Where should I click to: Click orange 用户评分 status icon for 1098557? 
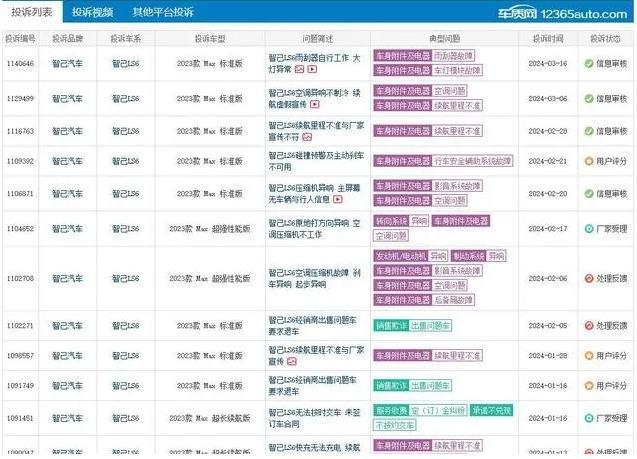pyautogui.click(x=589, y=355)
